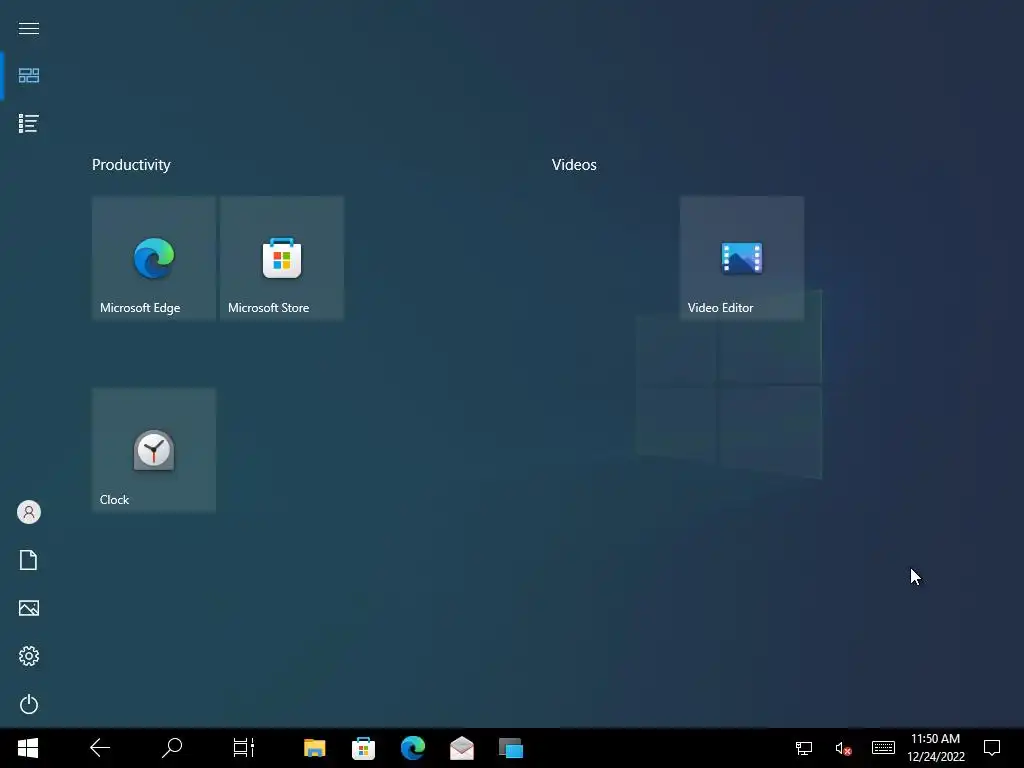
Task: Launch File Explorer from taskbar
Action: click(x=314, y=748)
